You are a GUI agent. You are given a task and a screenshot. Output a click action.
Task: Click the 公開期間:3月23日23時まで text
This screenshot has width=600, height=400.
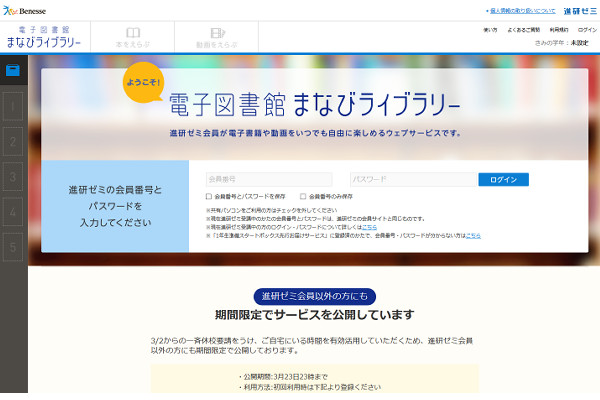point(285,377)
